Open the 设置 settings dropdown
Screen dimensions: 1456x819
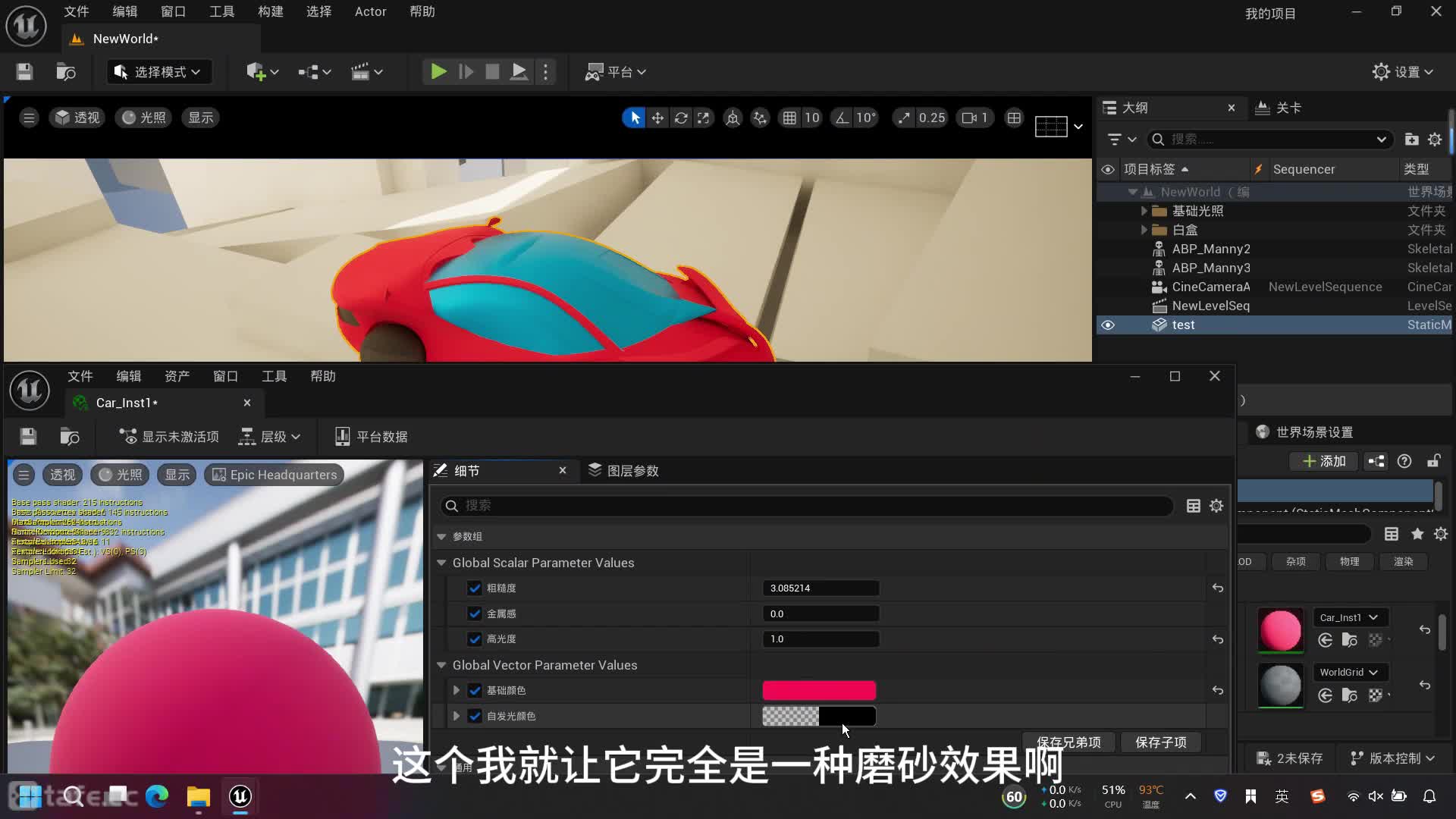click(1403, 72)
